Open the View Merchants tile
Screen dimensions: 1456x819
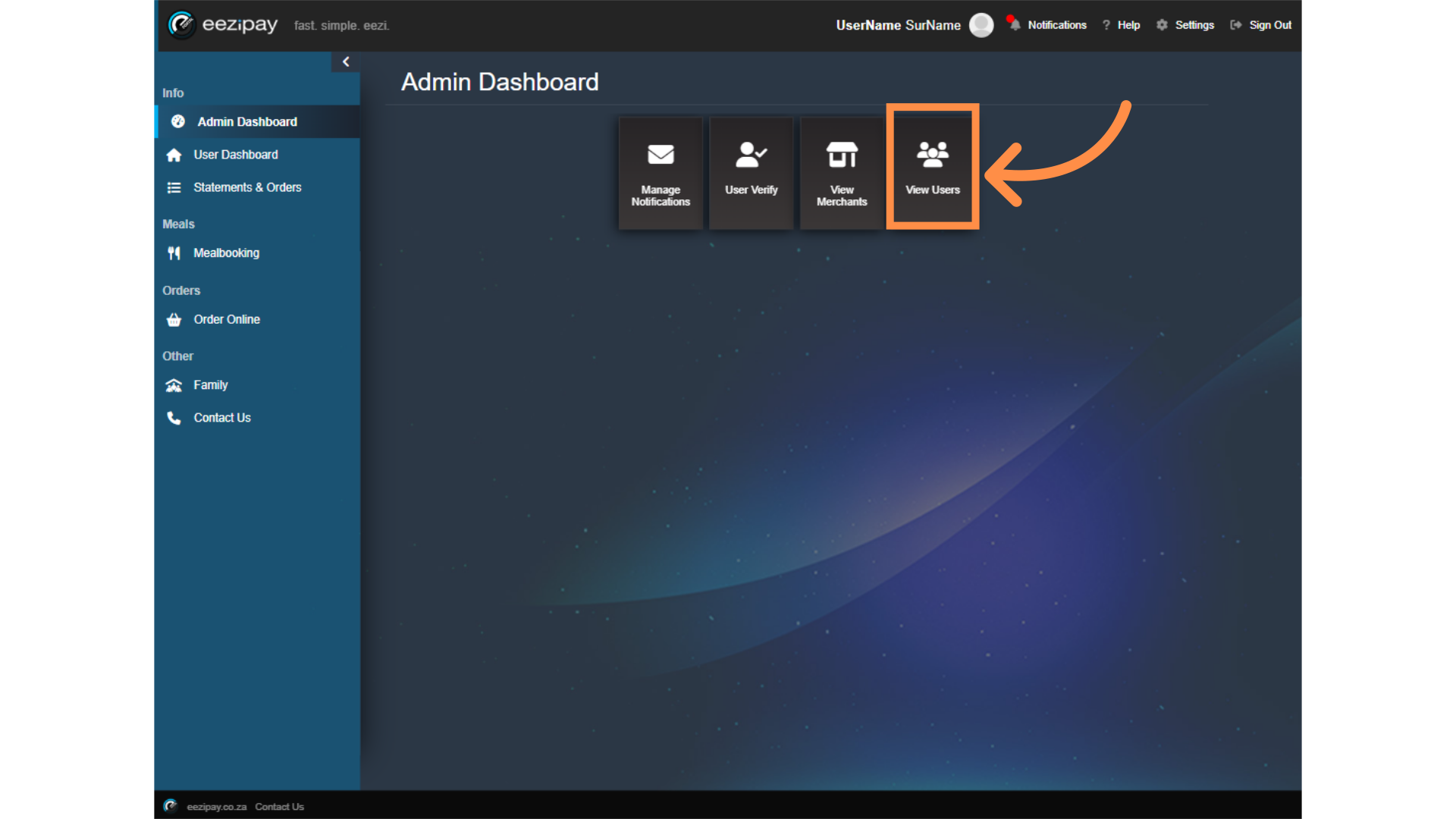coord(842,173)
